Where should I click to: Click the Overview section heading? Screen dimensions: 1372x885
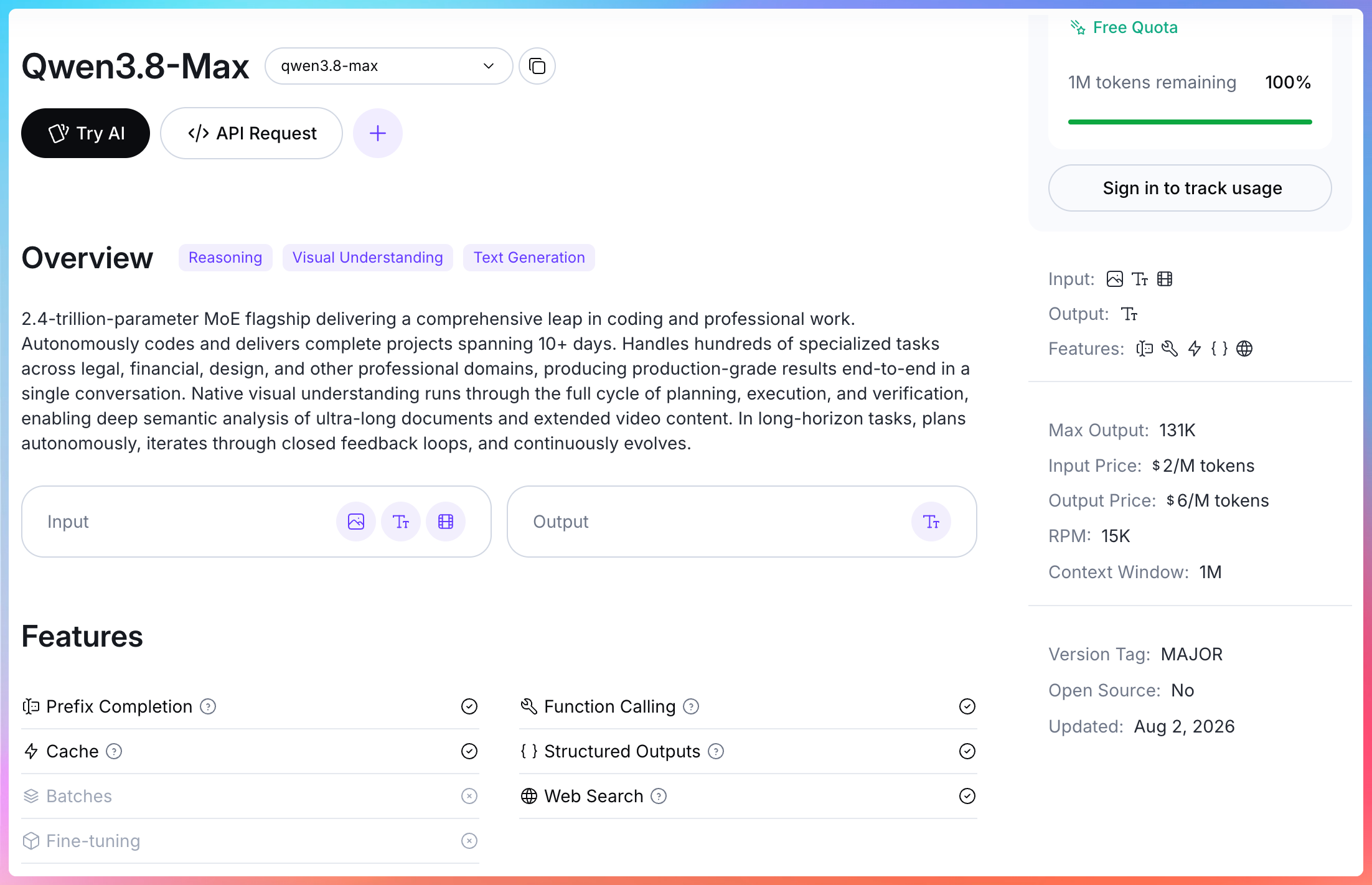[87, 258]
